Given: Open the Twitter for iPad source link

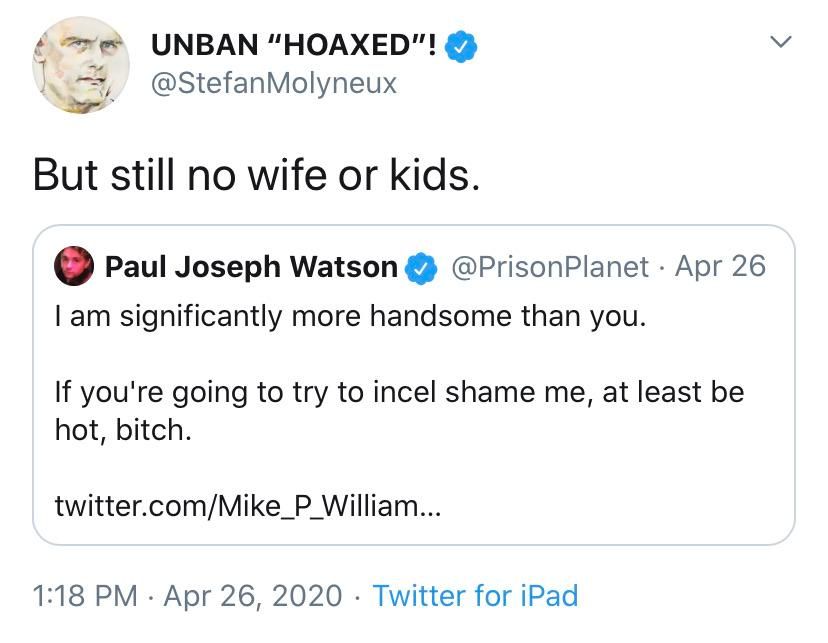Looking at the screenshot, I should coord(475,596).
